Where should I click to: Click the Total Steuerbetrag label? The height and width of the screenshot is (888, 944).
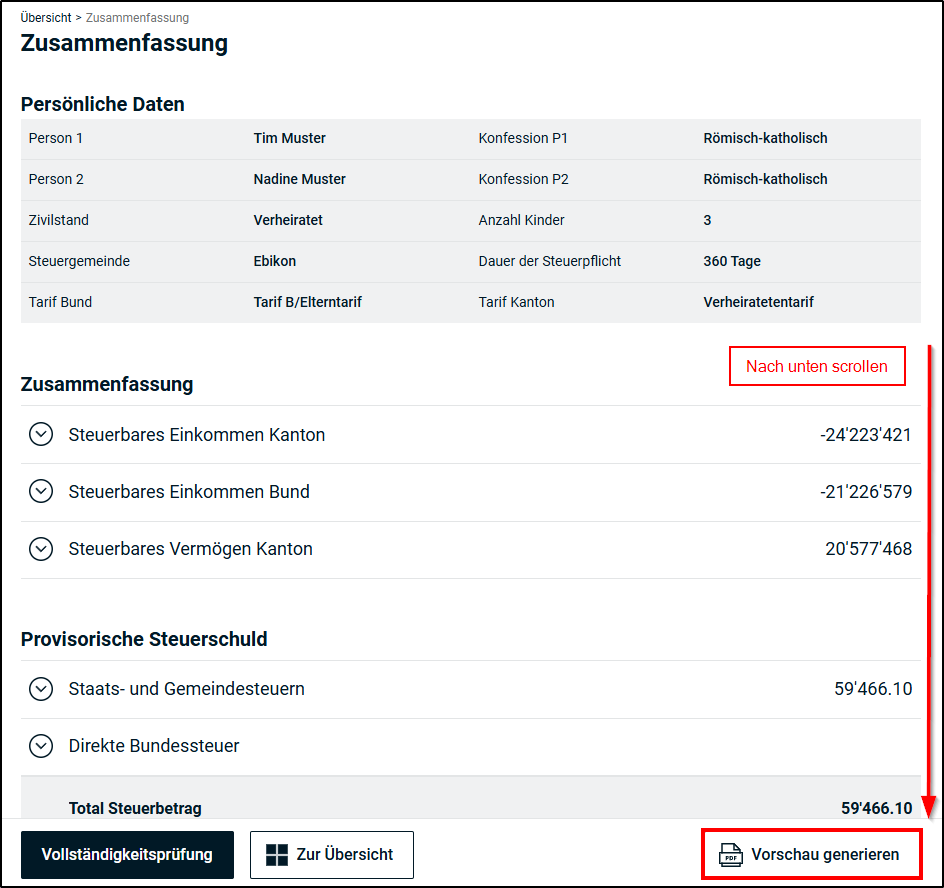[127, 808]
